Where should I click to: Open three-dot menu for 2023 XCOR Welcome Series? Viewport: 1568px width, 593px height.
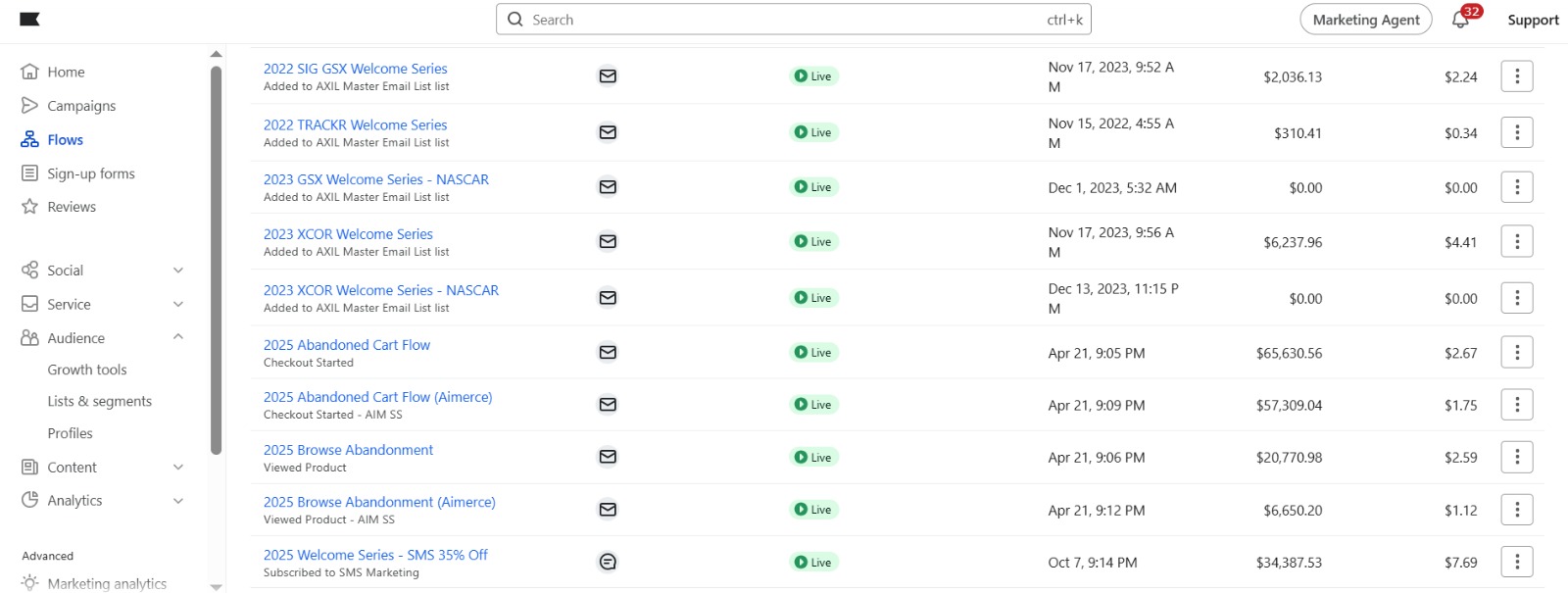tap(1516, 242)
